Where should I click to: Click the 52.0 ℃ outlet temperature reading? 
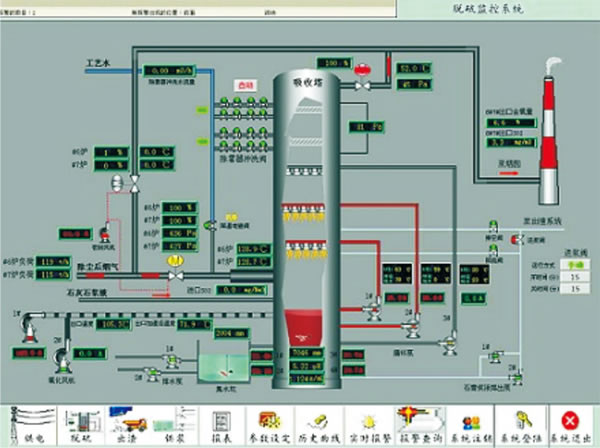(x=414, y=68)
